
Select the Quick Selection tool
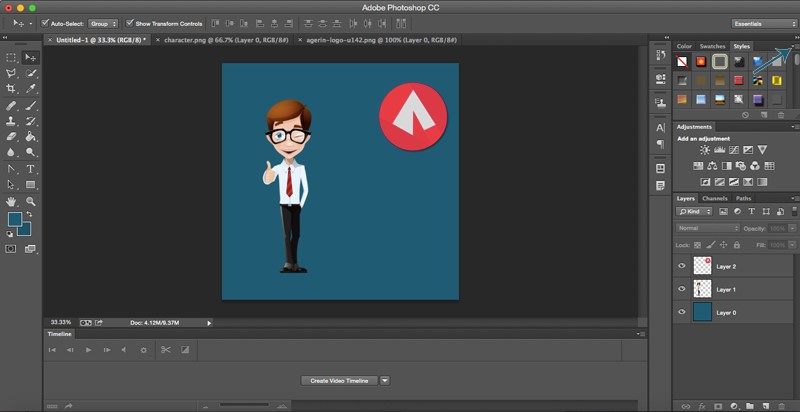pos(31,73)
